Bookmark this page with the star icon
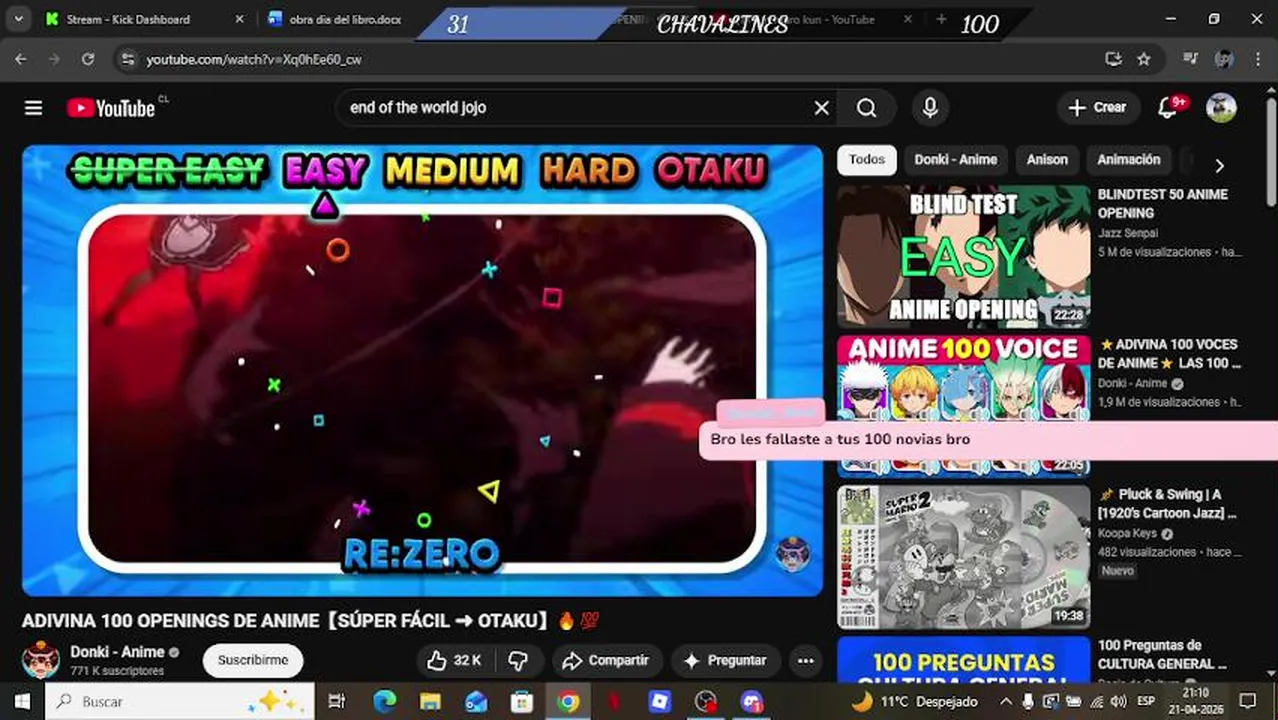Image resolution: width=1278 pixels, height=720 pixels. (1144, 59)
